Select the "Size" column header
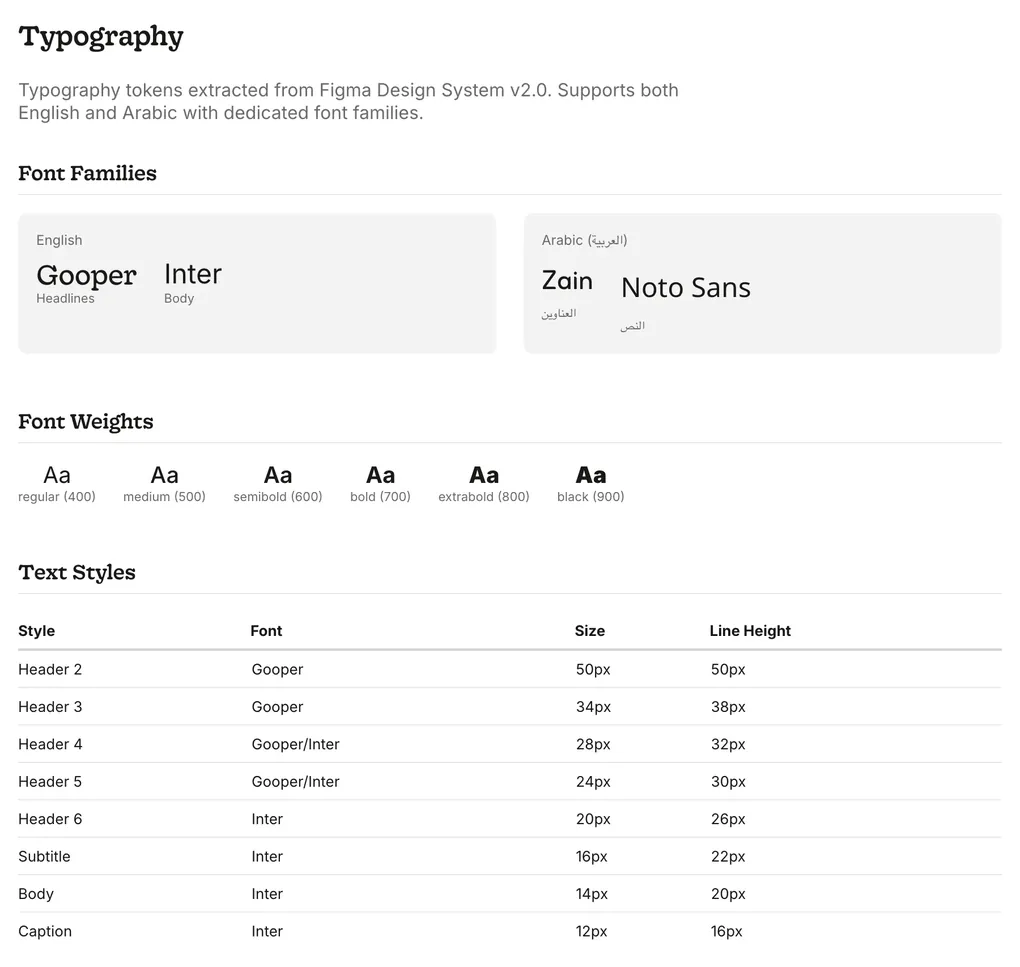This screenshot has height=967, width=1020. 590,631
